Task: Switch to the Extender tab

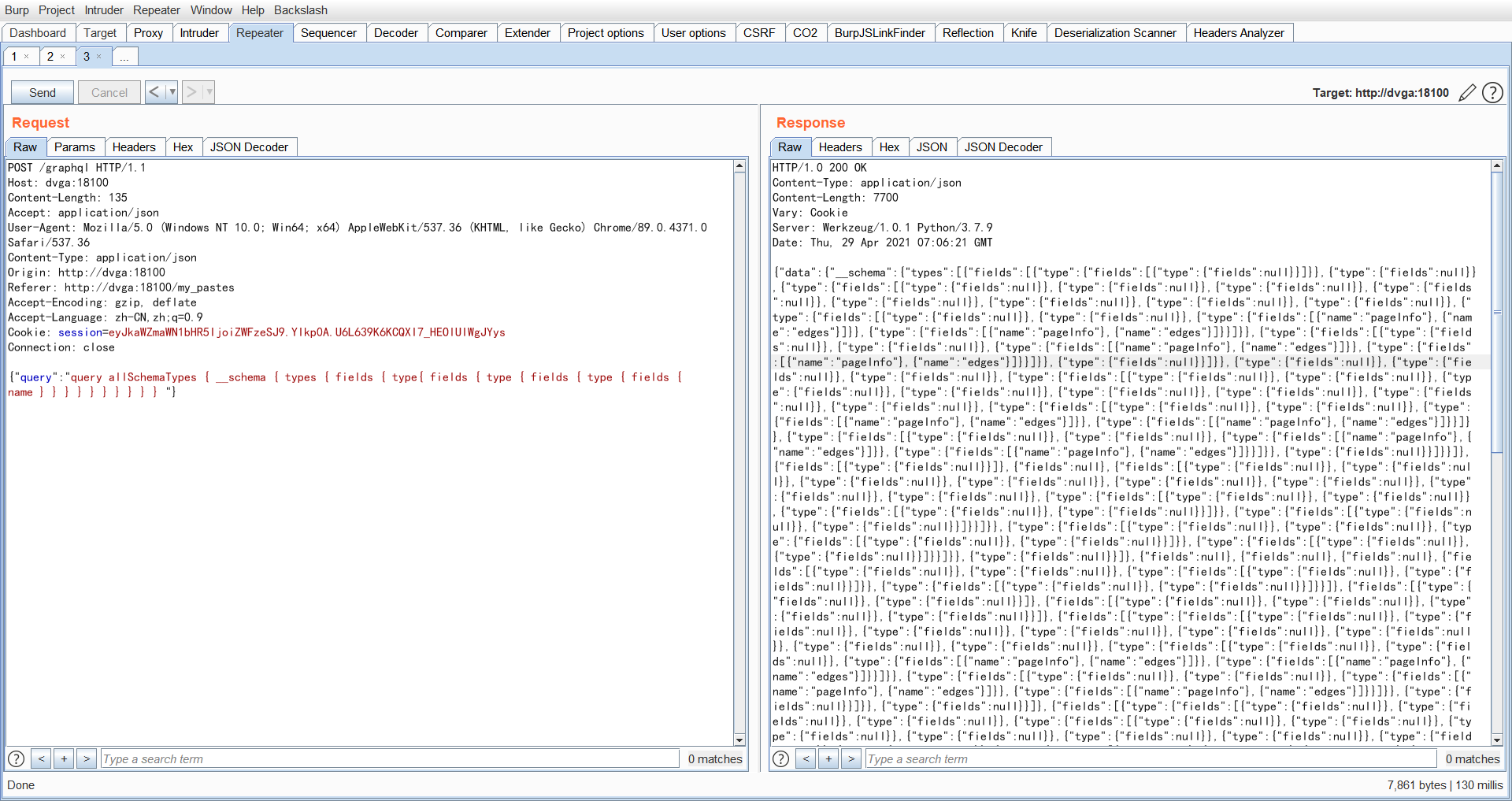Action: (x=528, y=32)
